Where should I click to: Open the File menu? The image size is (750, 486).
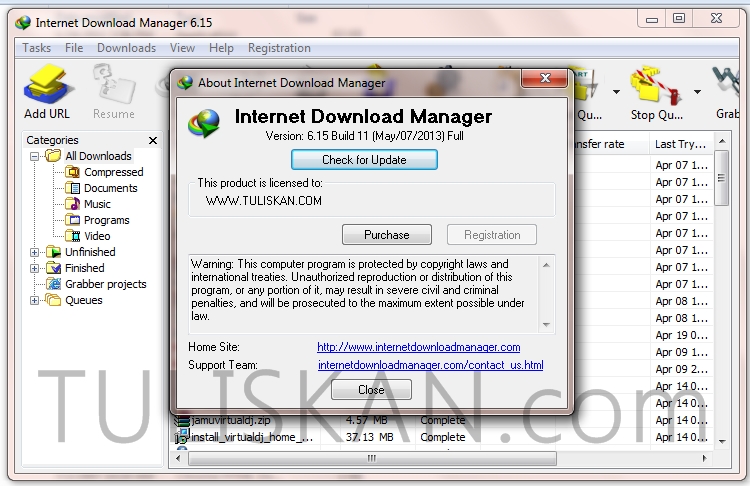click(74, 48)
